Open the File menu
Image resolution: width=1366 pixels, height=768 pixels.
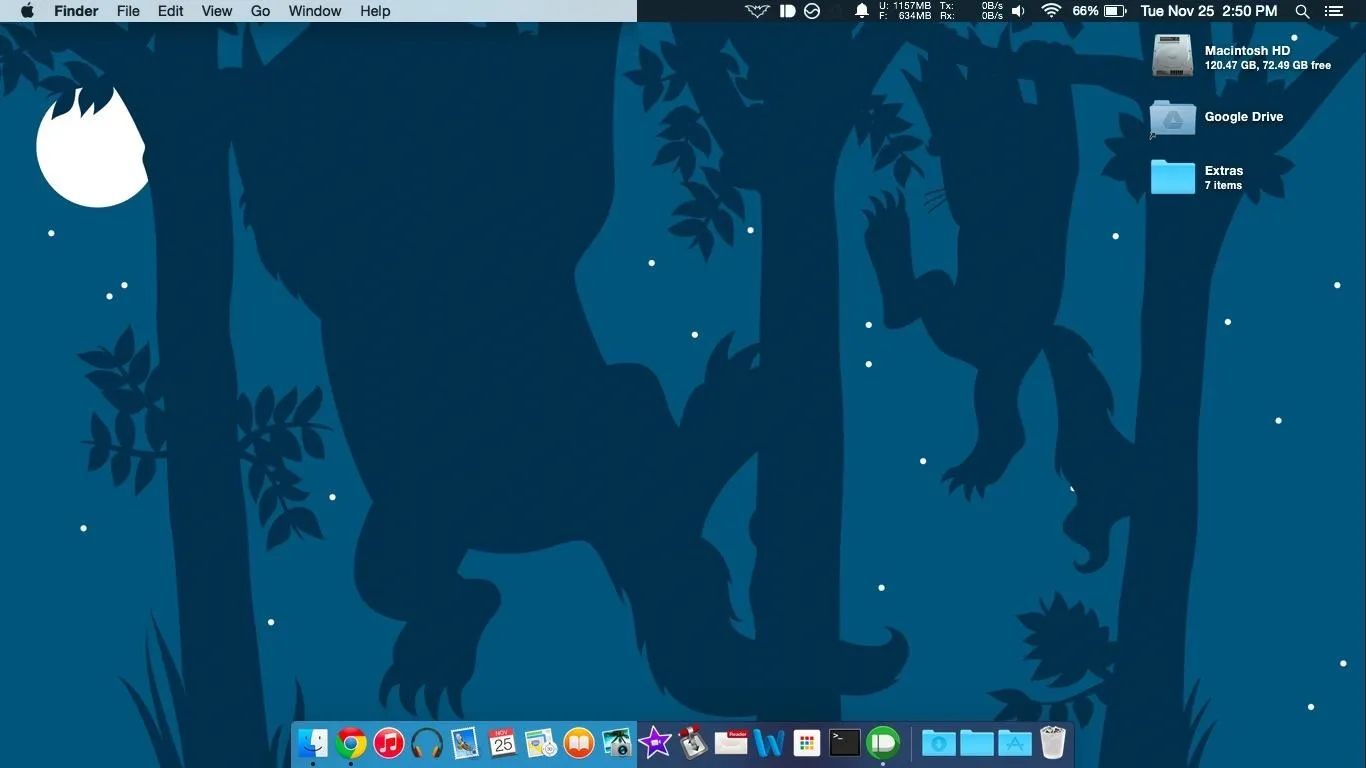(x=128, y=11)
